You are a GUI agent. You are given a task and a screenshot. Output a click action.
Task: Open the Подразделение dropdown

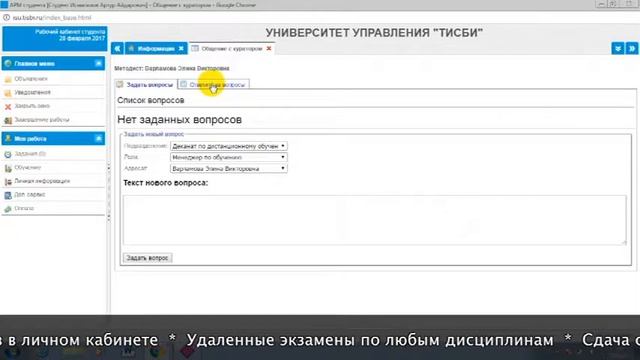pos(229,146)
